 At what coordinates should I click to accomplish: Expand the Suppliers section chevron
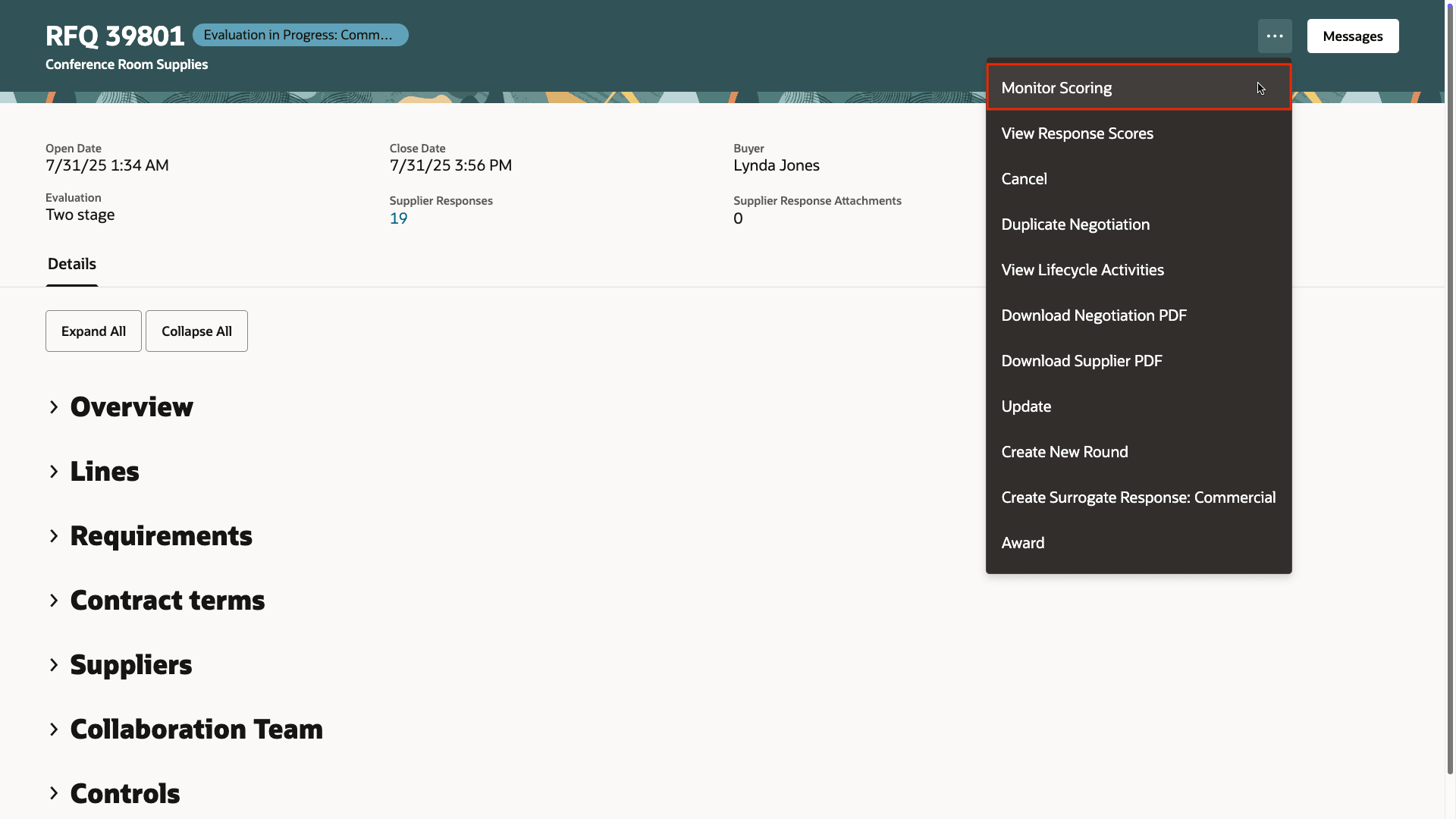(54, 665)
